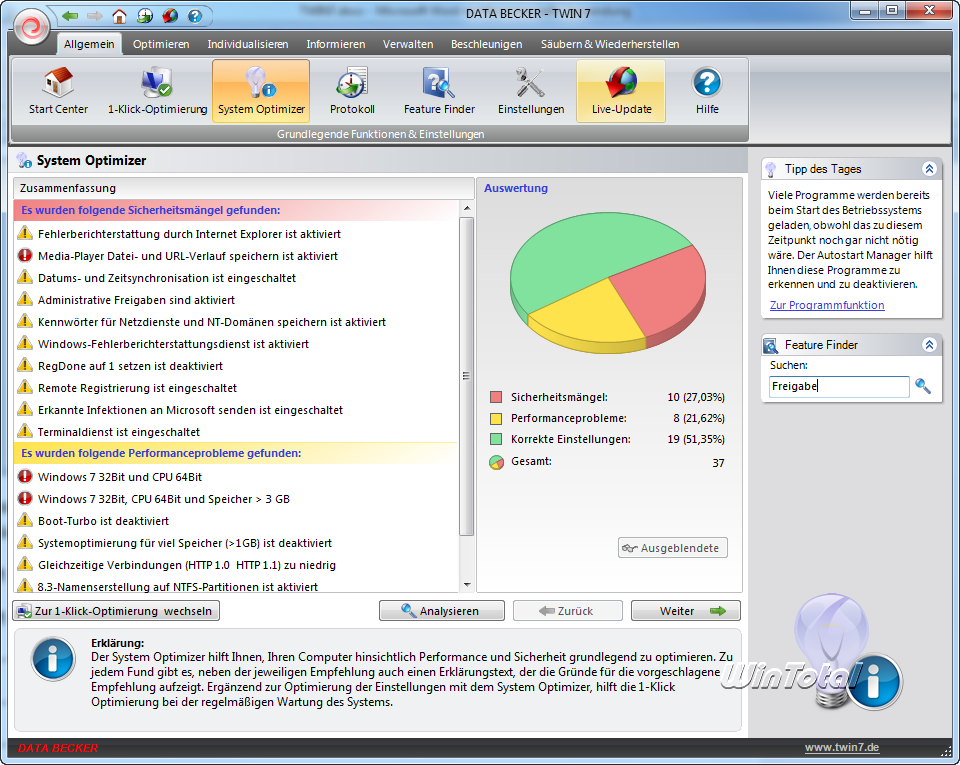This screenshot has height=765, width=960.
Task: Collapse the Feature Finder side panel
Action: [929, 345]
